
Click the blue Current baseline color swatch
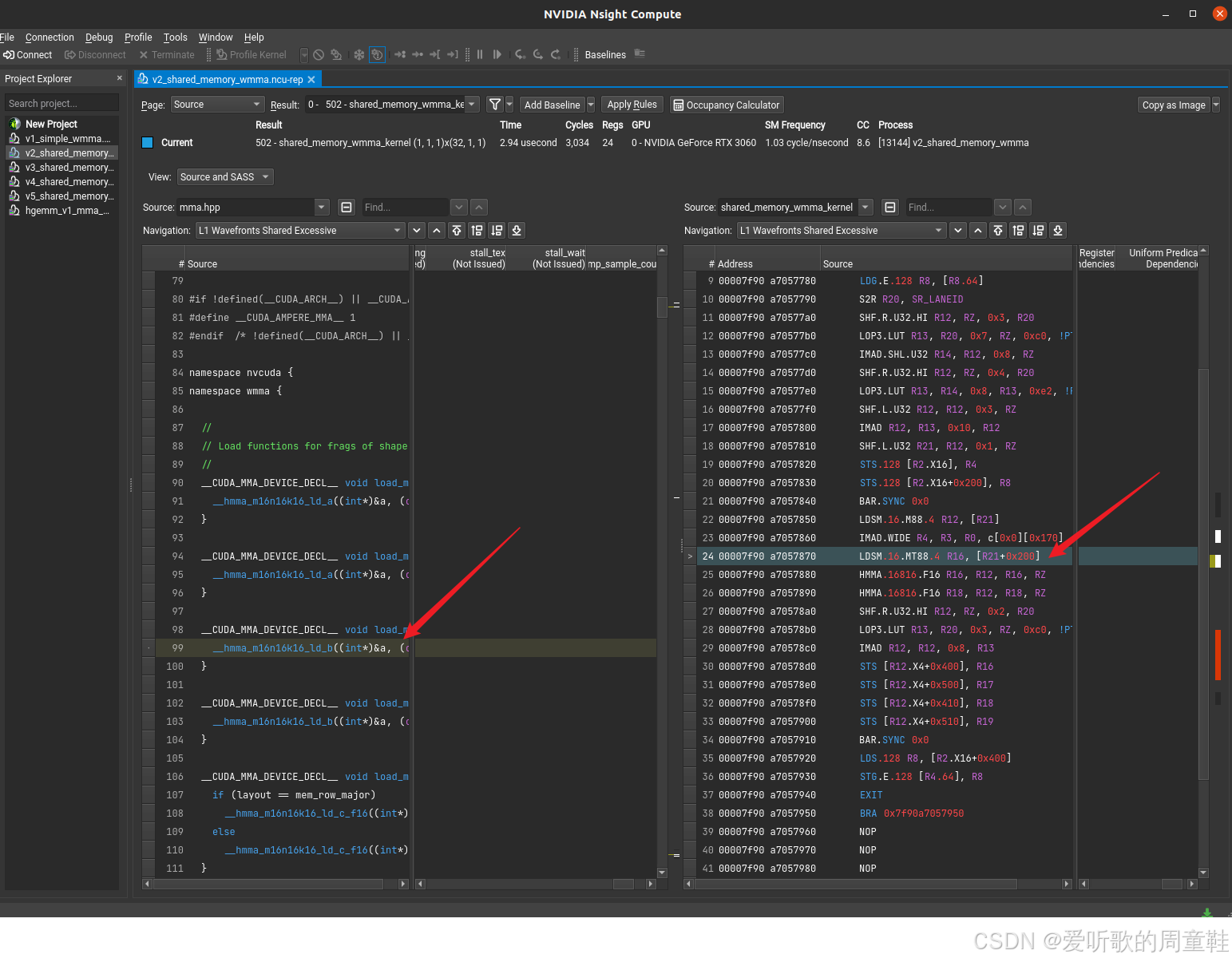pyautogui.click(x=147, y=143)
